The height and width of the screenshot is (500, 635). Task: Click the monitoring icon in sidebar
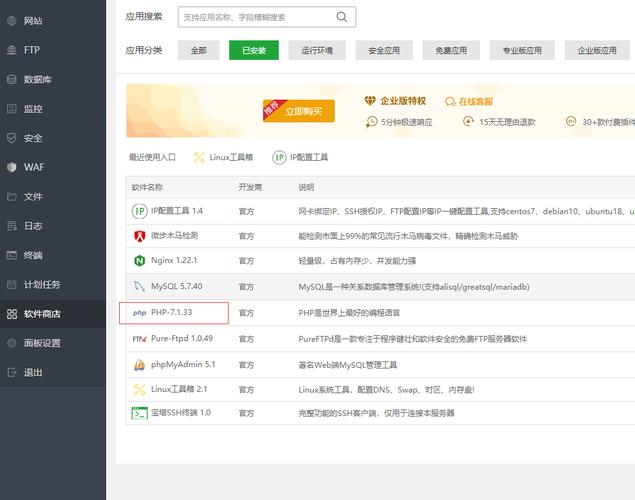click(12, 109)
